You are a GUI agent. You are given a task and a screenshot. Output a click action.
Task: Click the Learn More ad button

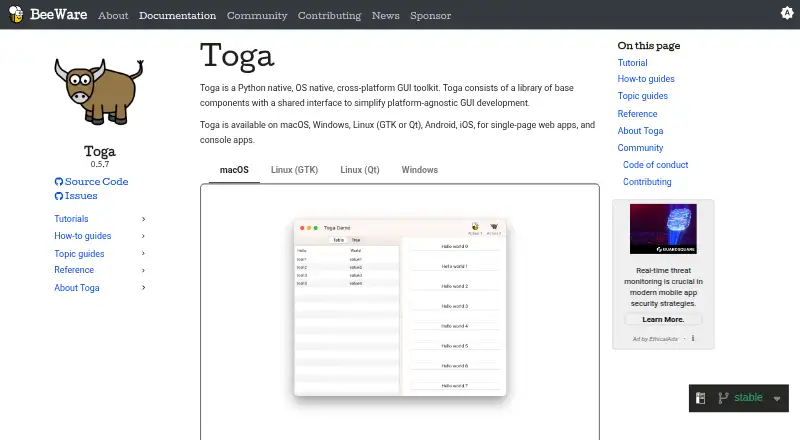(663, 320)
